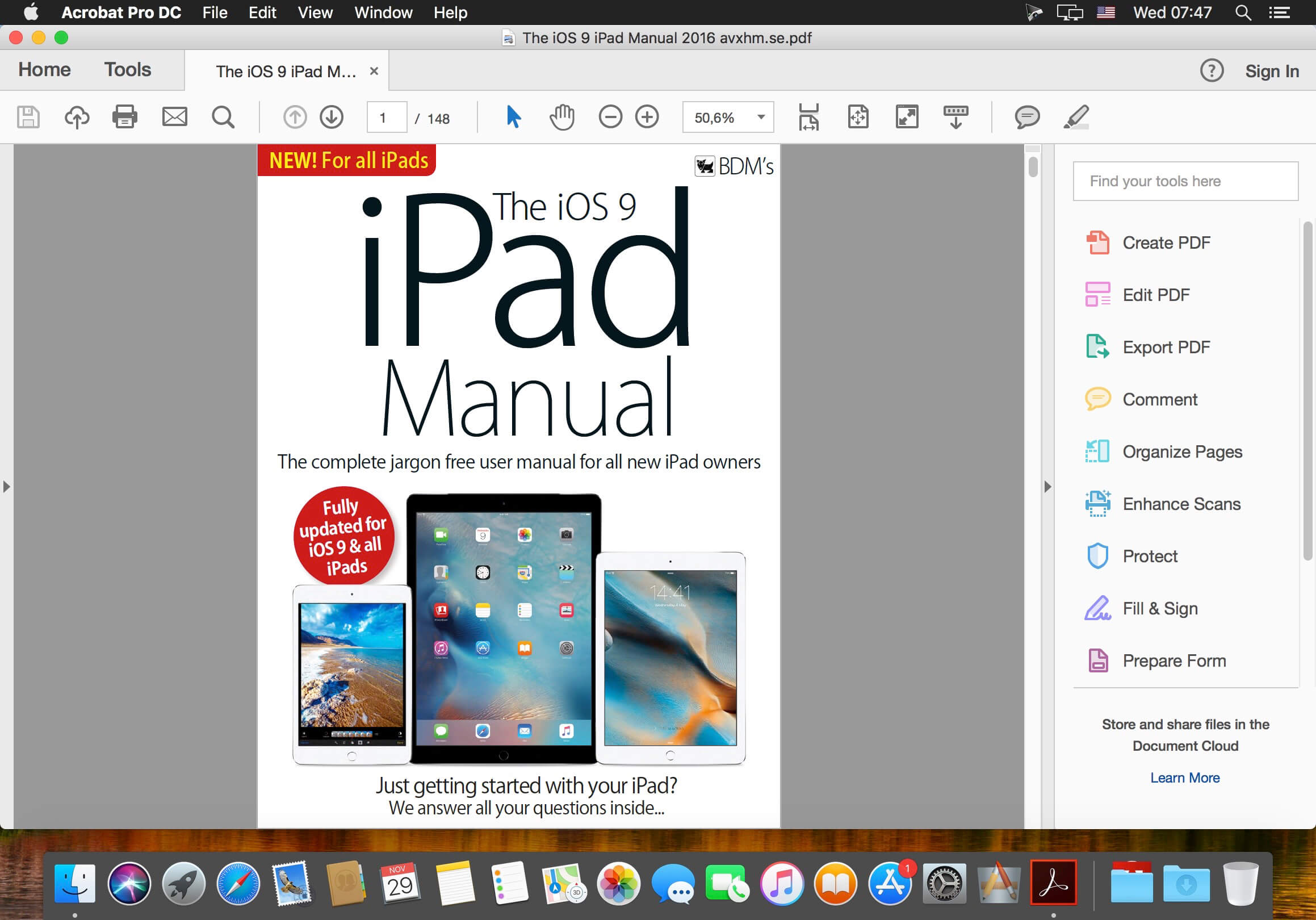
Task: Click the Zoom Out icon
Action: click(609, 118)
